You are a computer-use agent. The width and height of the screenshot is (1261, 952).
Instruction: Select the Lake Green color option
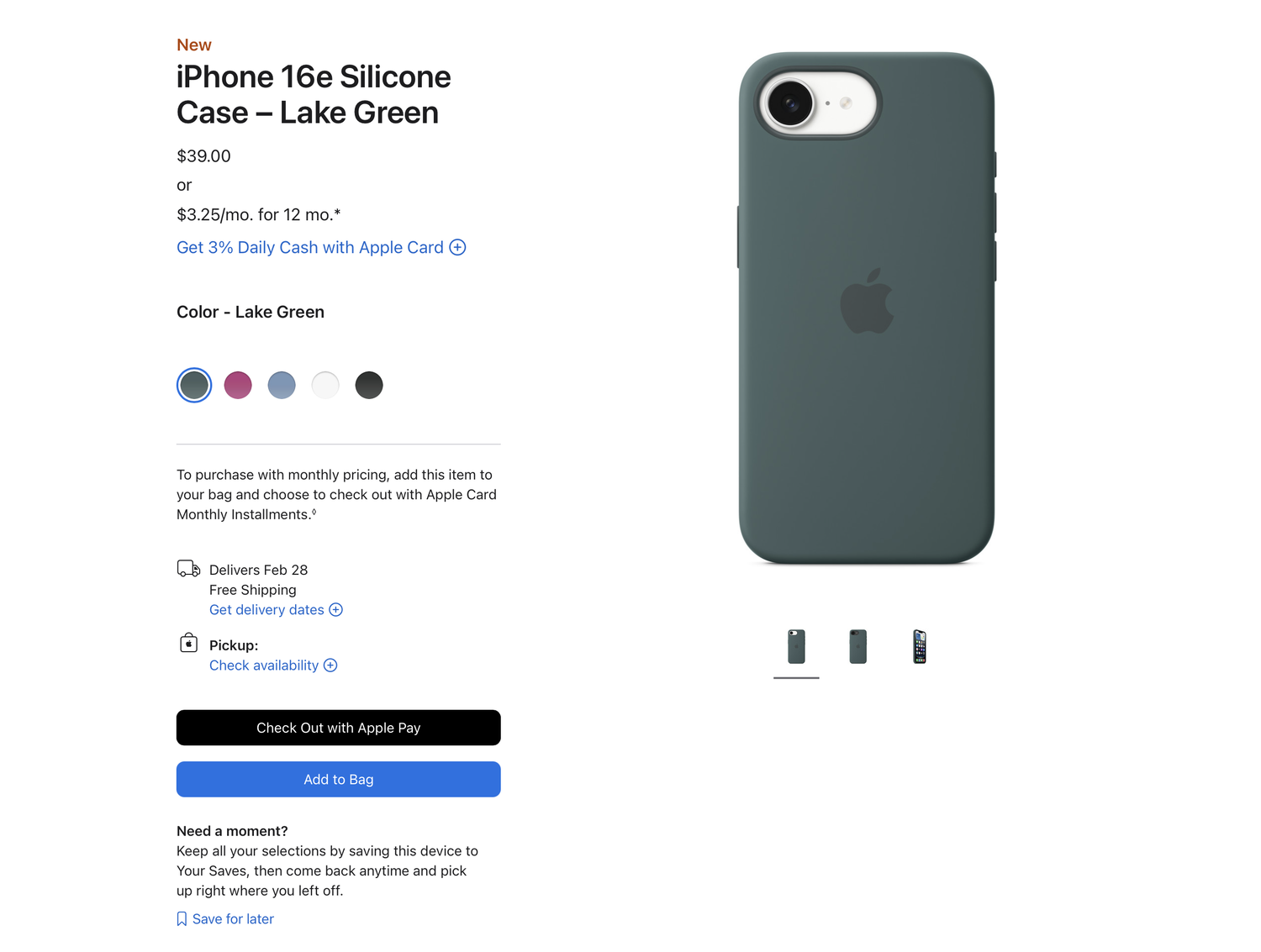click(194, 386)
